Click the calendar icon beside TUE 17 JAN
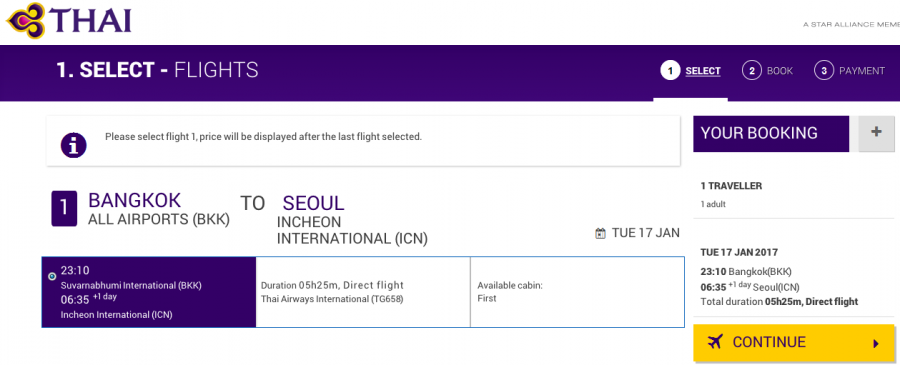900x365 pixels. tap(600, 234)
